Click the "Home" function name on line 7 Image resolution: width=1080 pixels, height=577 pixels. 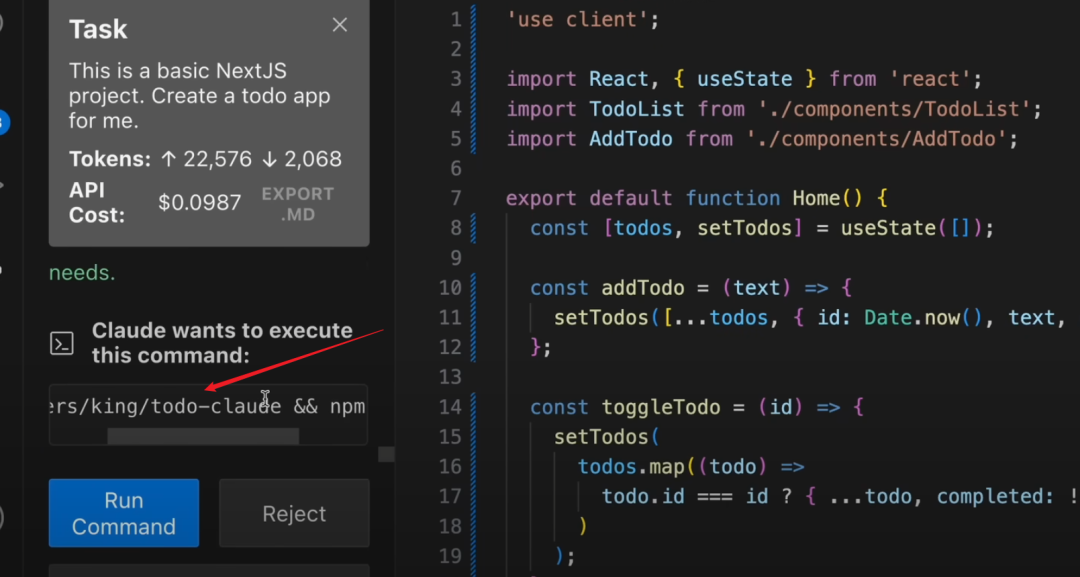(x=816, y=198)
